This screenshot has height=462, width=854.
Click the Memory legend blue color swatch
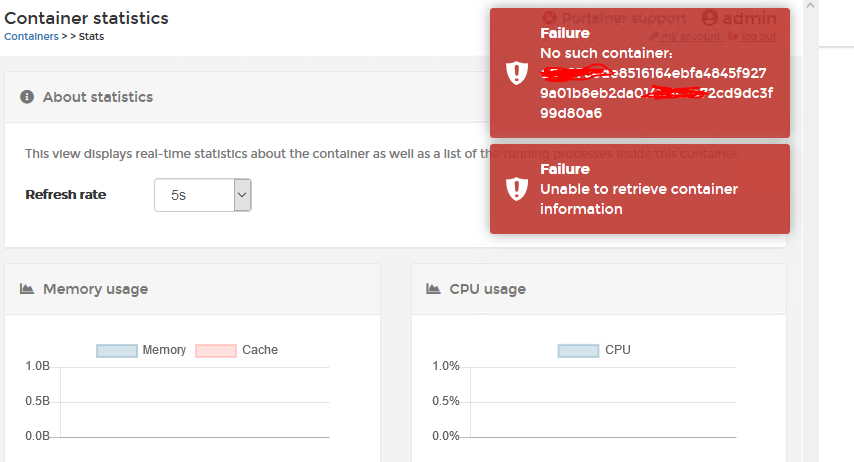pos(116,351)
